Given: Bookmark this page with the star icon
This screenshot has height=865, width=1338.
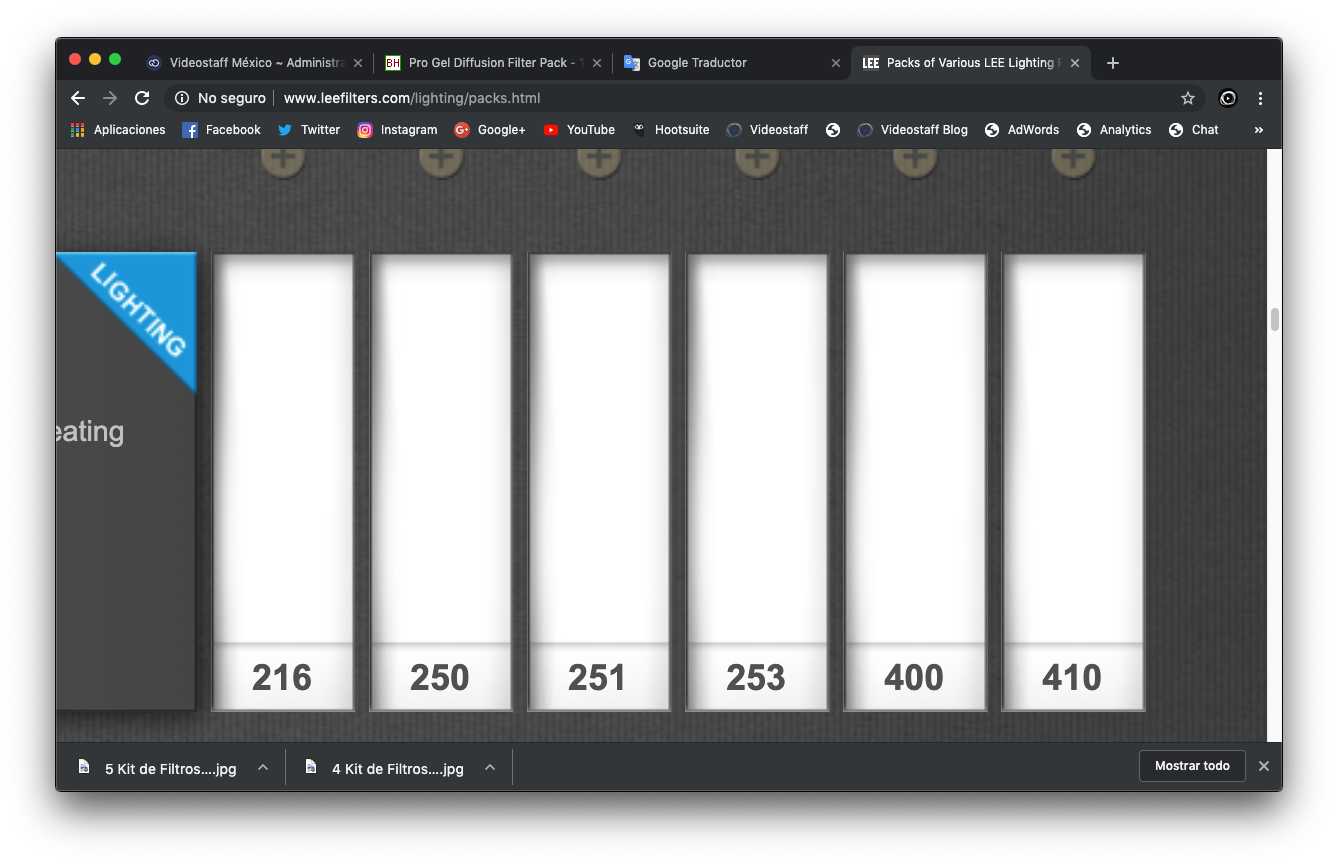Looking at the screenshot, I should click(x=1187, y=98).
